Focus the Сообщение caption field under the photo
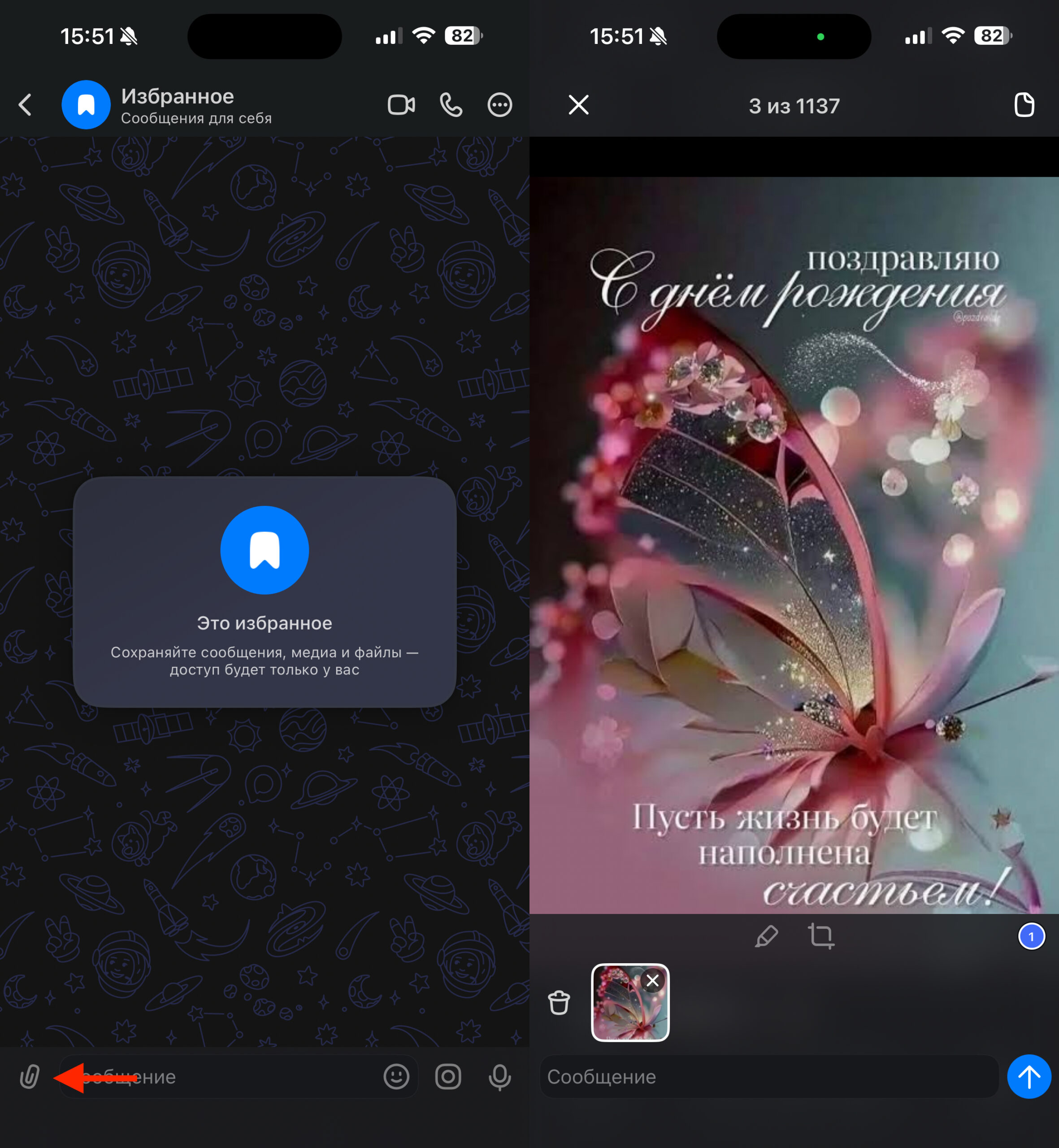The height and width of the screenshot is (1148, 1059). [x=768, y=1077]
